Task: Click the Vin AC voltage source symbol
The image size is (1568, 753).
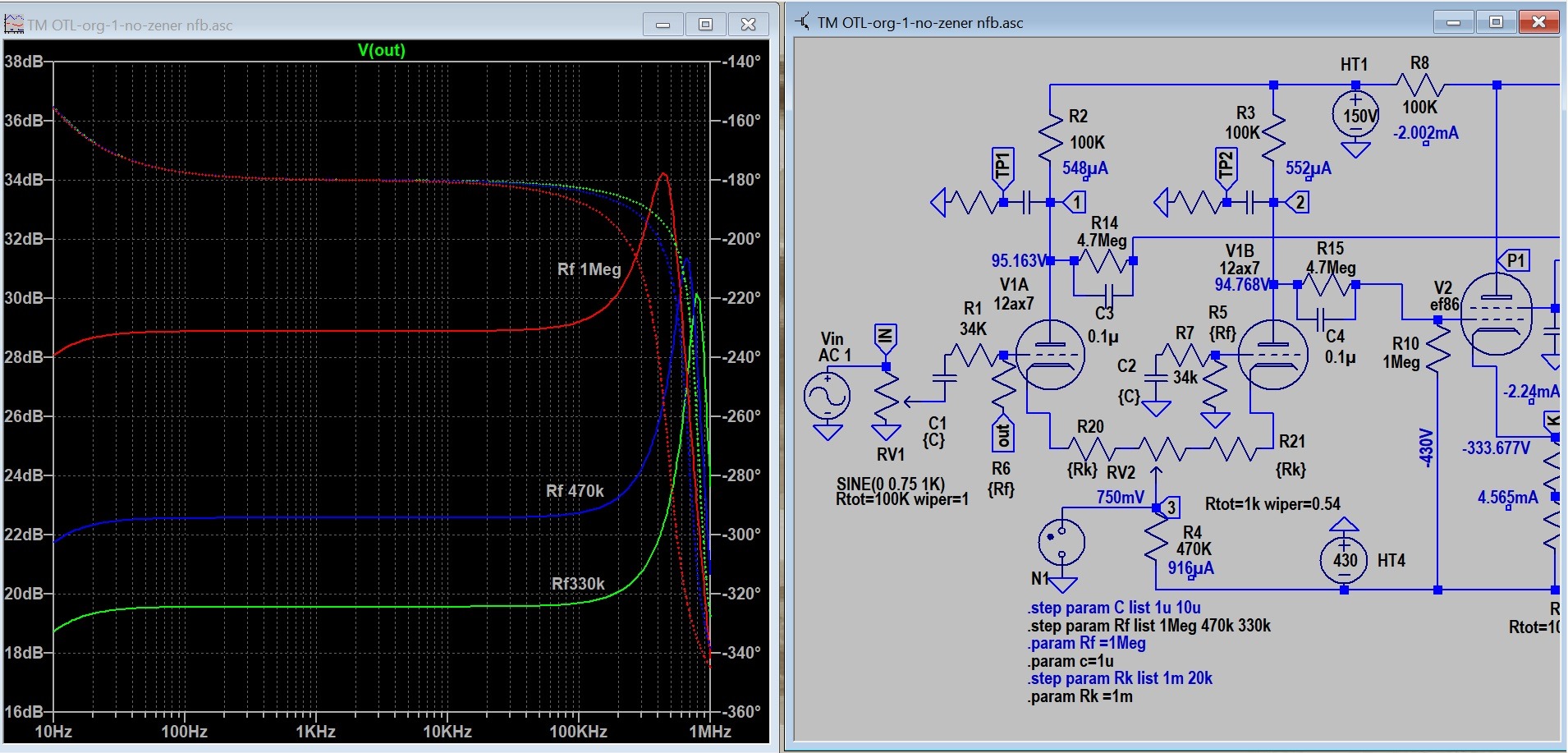Action: pos(828,397)
